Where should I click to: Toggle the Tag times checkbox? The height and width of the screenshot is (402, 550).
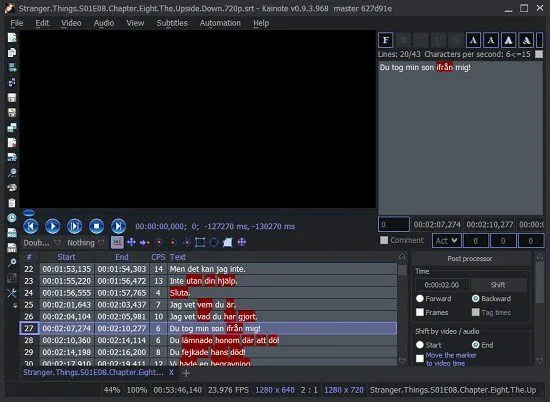point(476,312)
